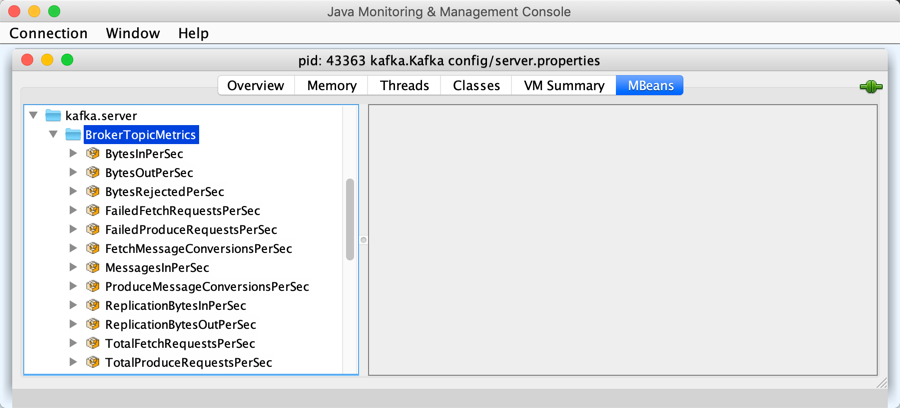Image resolution: width=900 pixels, height=408 pixels.
Task: Open the Window menu
Action: click(x=132, y=33)
